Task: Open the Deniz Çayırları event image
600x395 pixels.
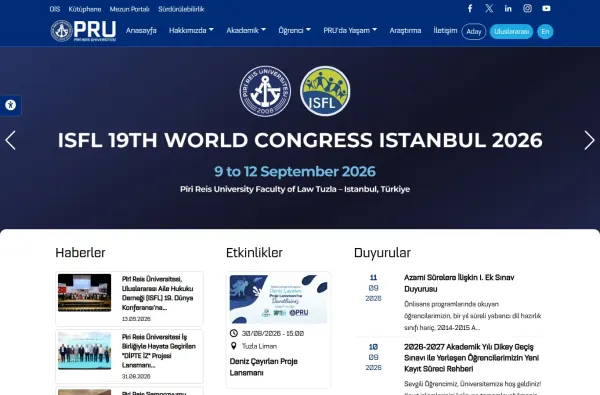Action: tap(279, 299)
